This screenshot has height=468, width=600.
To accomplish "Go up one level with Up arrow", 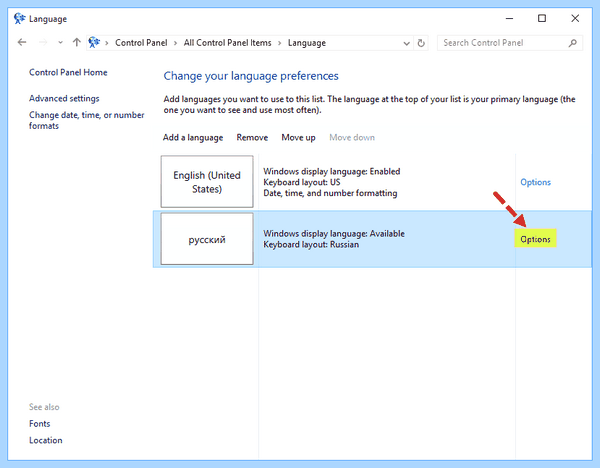I will 77,42.
